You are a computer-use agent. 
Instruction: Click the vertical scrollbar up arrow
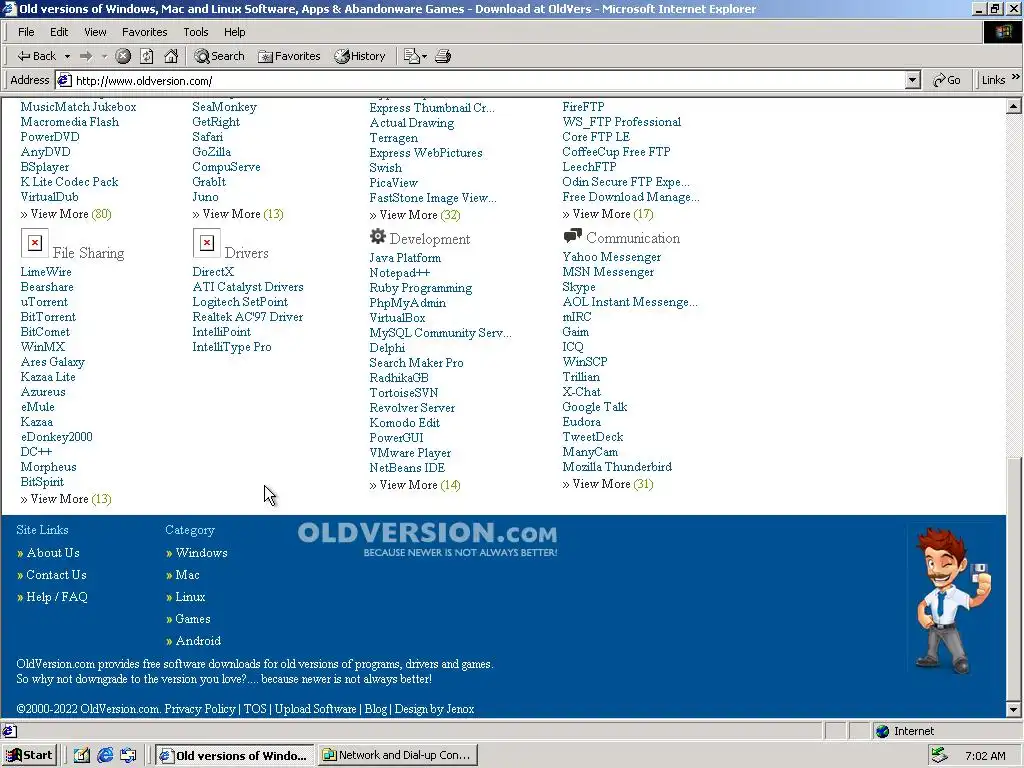click(1014, 106)
